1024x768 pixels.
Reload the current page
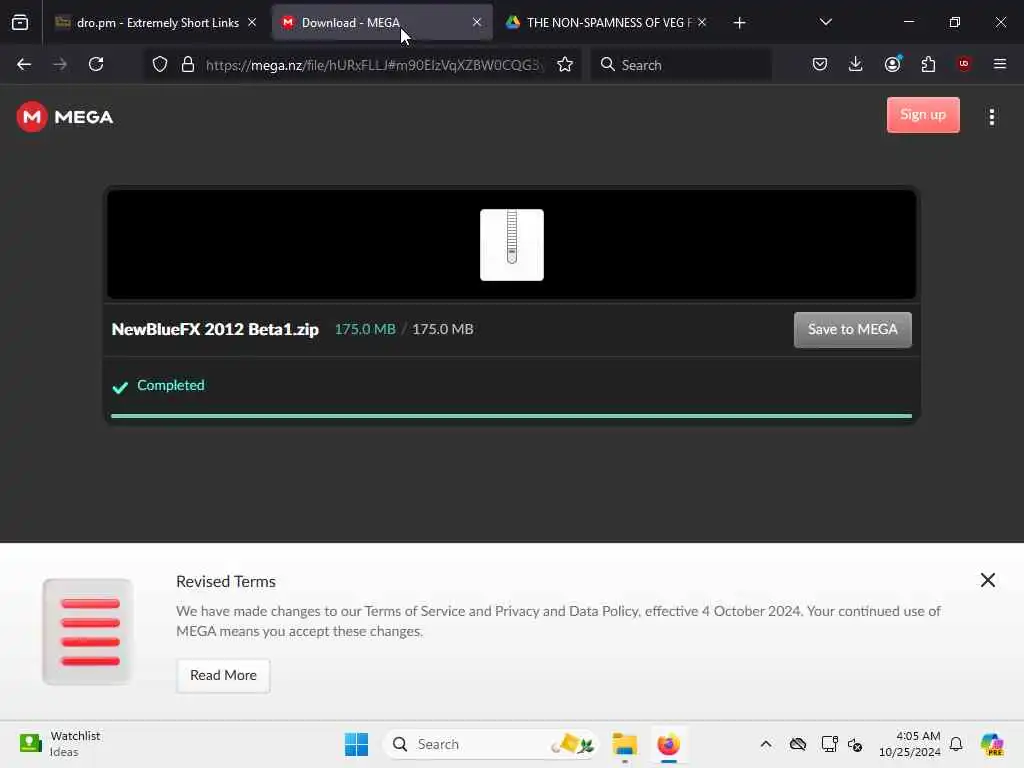96,64
